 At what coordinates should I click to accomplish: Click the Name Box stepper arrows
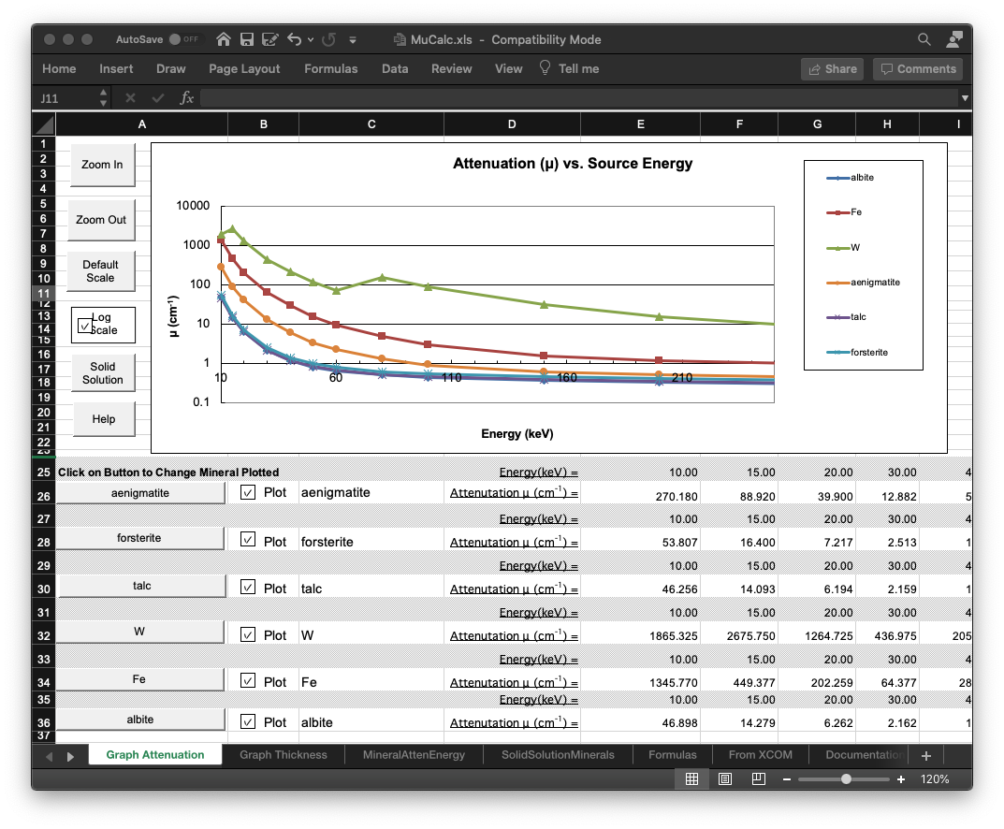pos(103,98)
